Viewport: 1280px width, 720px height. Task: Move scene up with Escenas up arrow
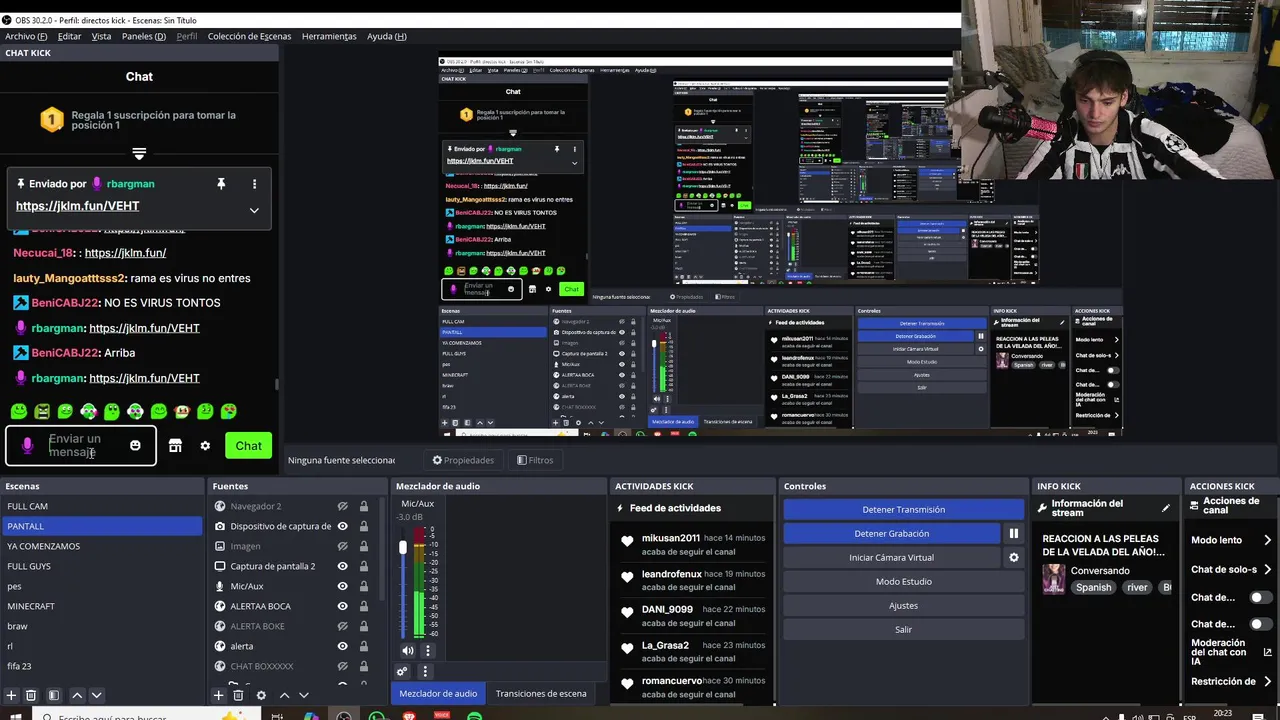click(x=77, y=695)
